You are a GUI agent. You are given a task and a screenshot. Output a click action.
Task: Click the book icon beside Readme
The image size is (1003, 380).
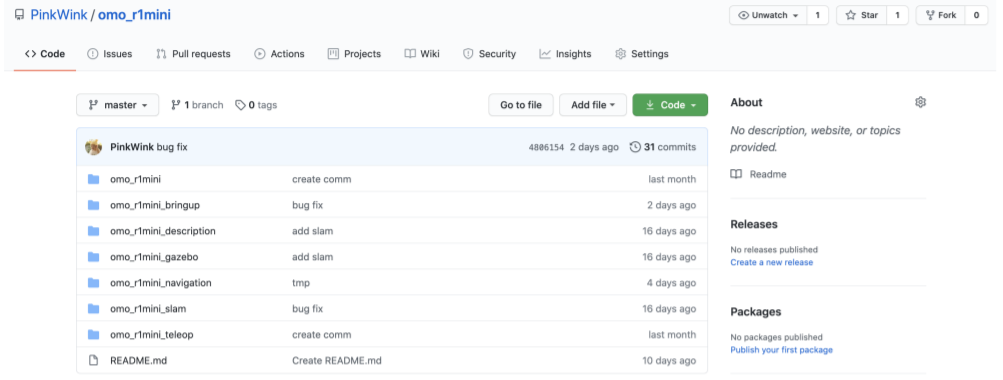(x=736, y=174)
